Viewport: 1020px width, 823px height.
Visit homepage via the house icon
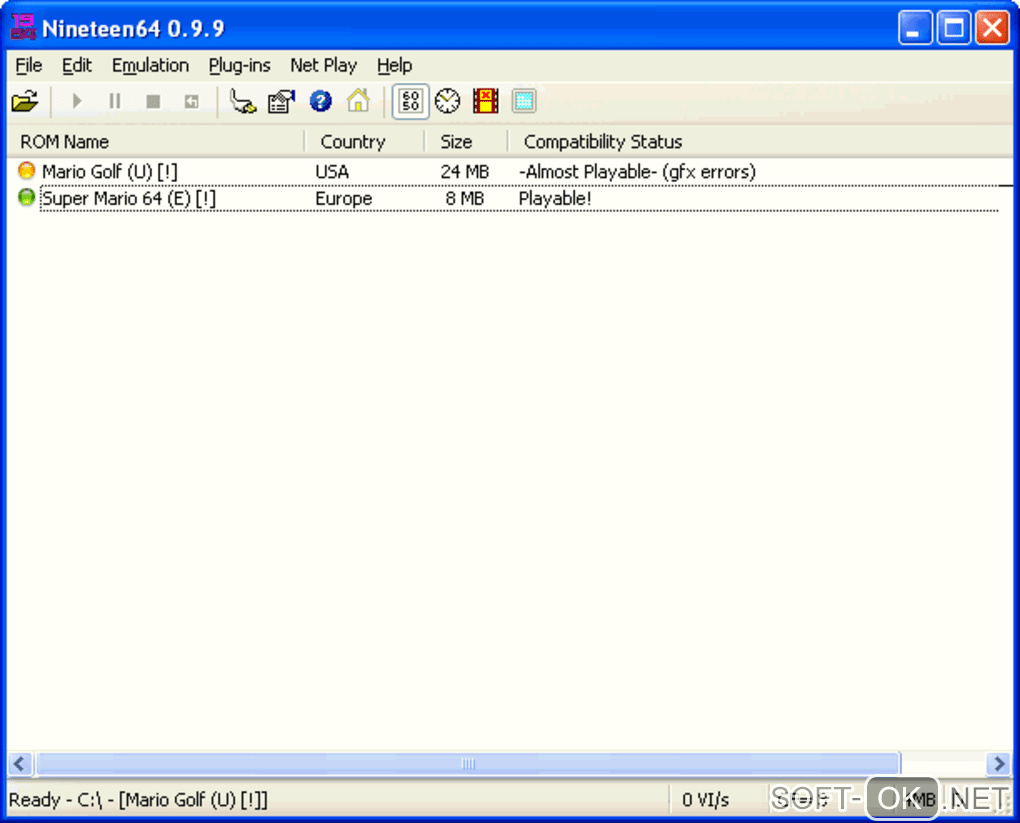click(358, 101)
